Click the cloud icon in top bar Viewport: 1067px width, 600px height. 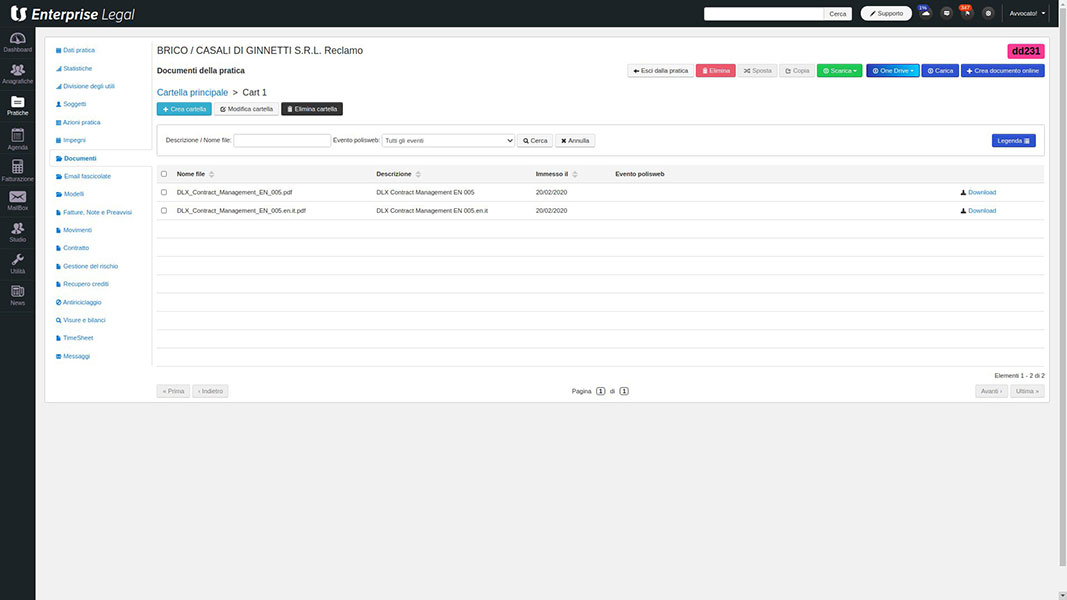tap(925, 13)
